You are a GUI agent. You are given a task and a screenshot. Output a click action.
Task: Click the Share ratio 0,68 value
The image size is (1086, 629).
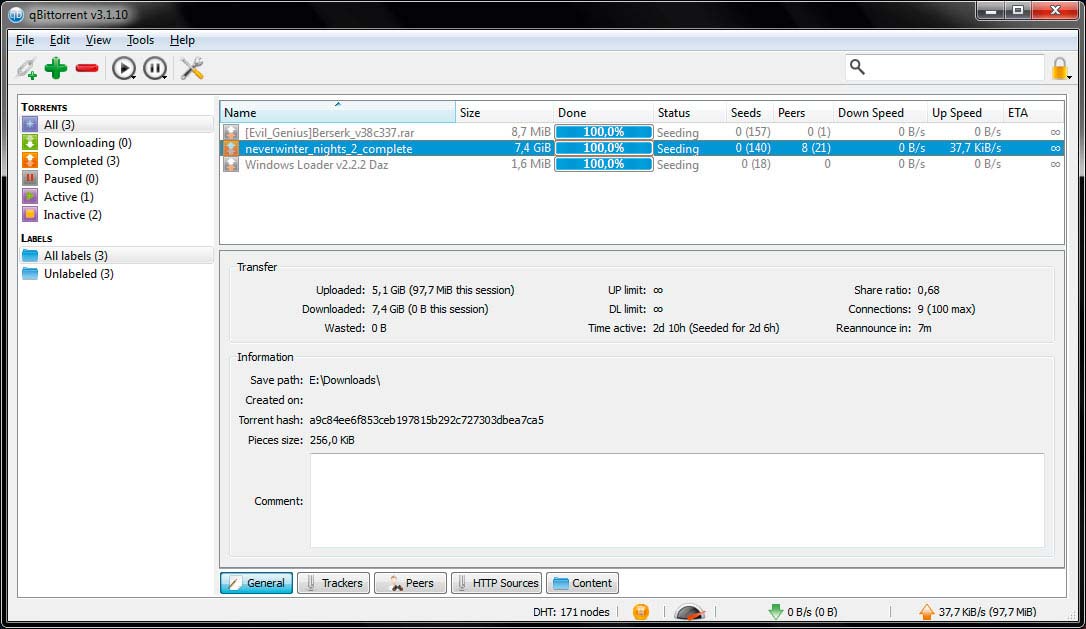pyautogui.click(x=928, y=290)
